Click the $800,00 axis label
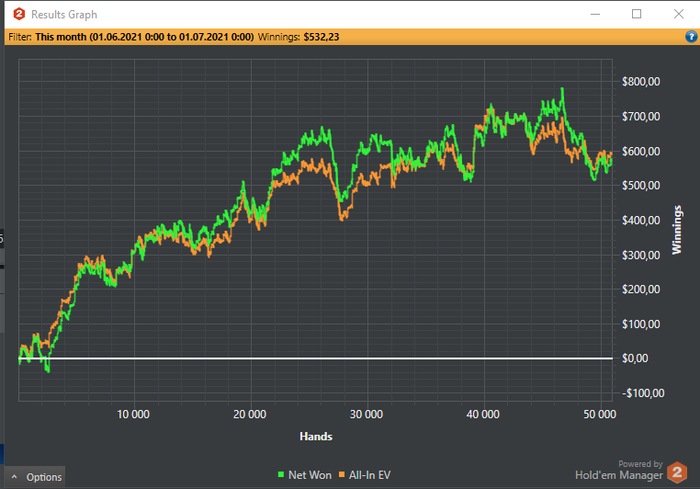Image resolution: width=700 pixels, height=489 pixels. [x=641, y=82]
